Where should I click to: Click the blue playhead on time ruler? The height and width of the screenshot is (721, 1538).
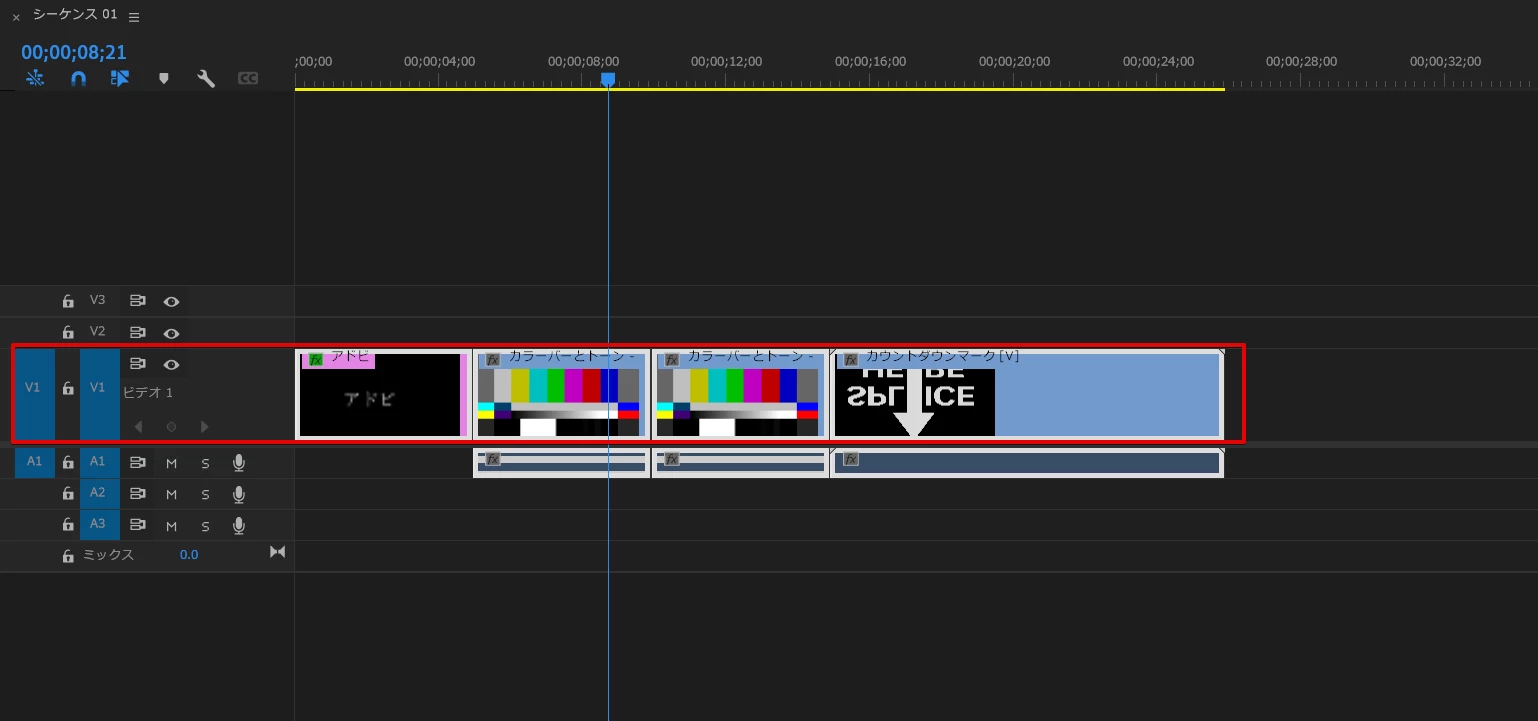[x=608, y=79]
